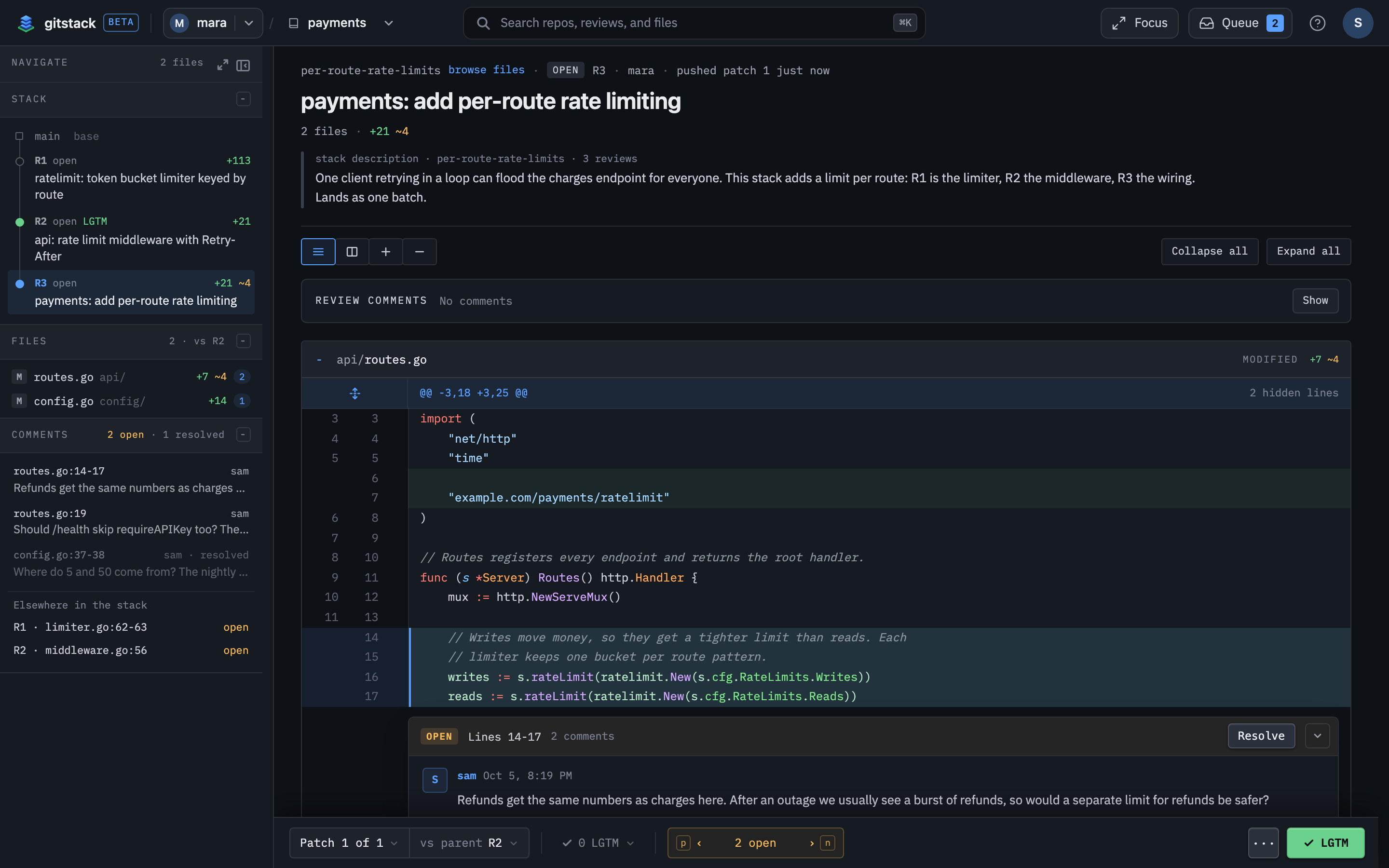
Task: Approve with the green LGTM button
Action: (x=1325, y=843)
